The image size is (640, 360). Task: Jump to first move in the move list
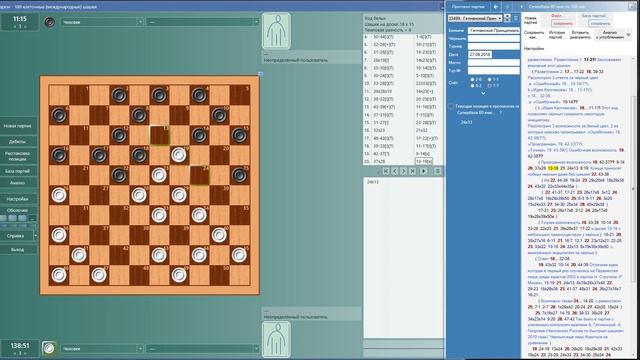(386, 171)
